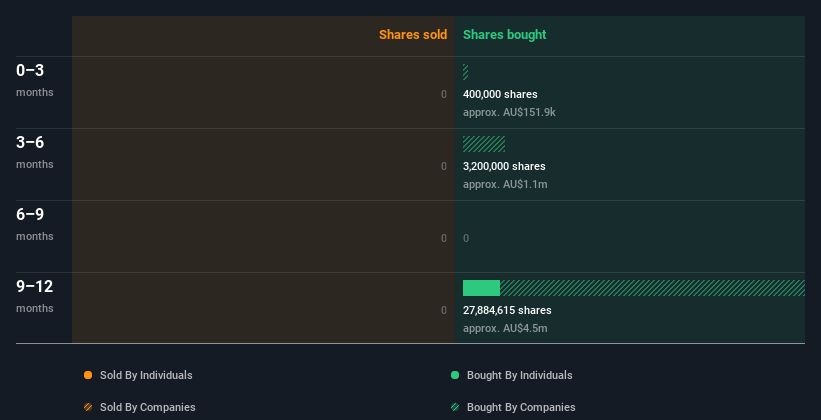821x420 pixels.
Task: Click the solid green bar in 9–12 months
Action: pyautogui.click(x=481, y=288)
